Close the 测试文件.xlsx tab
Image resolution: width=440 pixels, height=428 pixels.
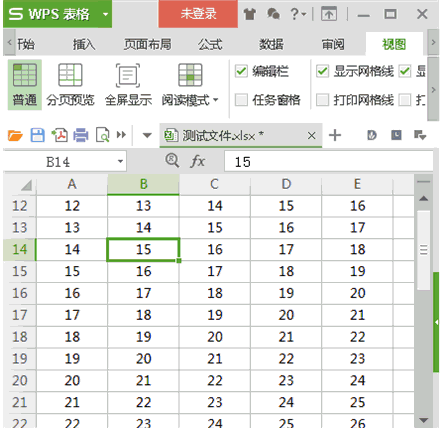tap(311, 136)
